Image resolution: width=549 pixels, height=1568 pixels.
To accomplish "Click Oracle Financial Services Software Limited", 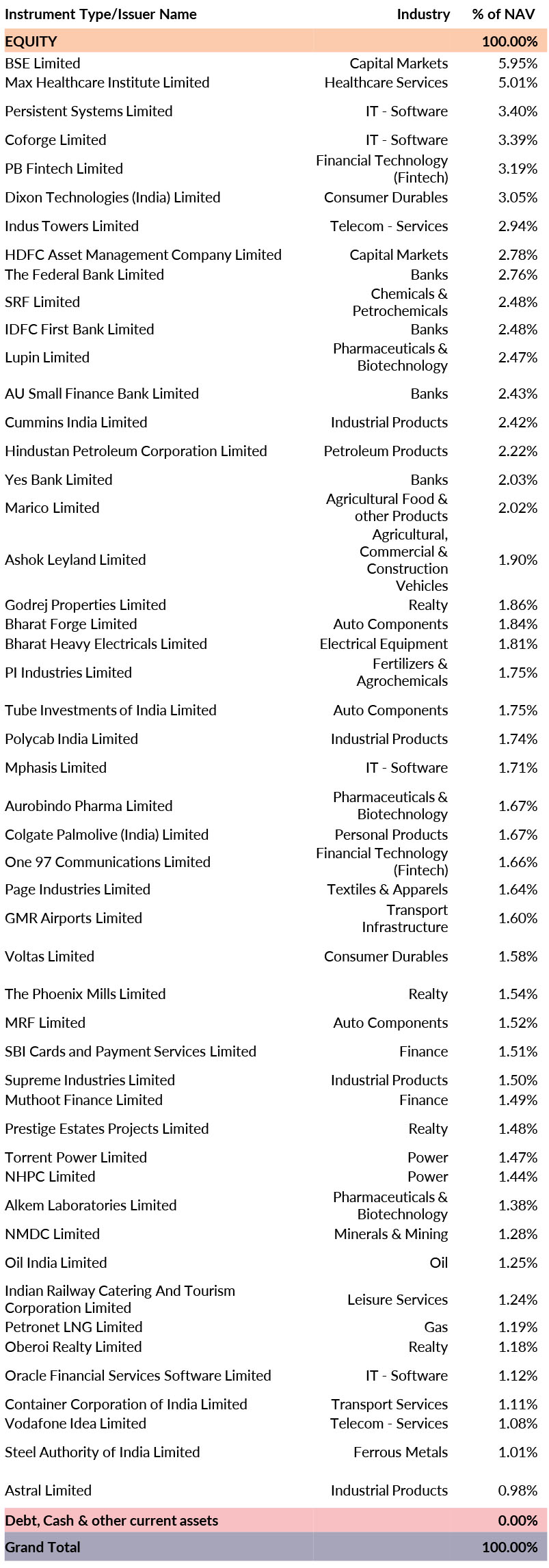I will pyautogui.click(x=137, y=1376).
